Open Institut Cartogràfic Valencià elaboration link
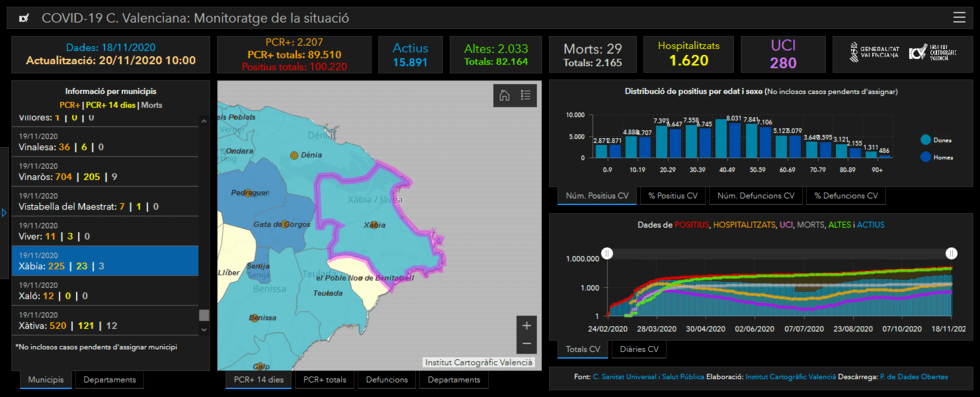 (x=791, y=377)
